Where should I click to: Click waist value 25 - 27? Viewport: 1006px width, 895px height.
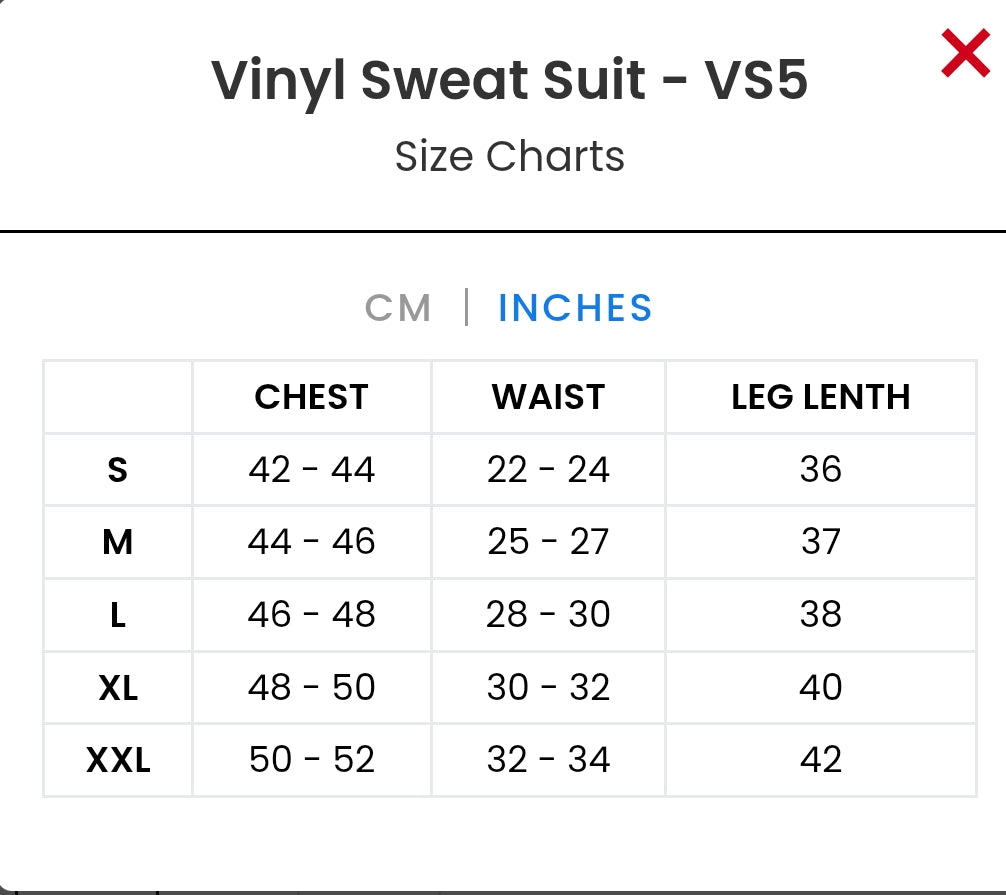(x=548, y=542)
